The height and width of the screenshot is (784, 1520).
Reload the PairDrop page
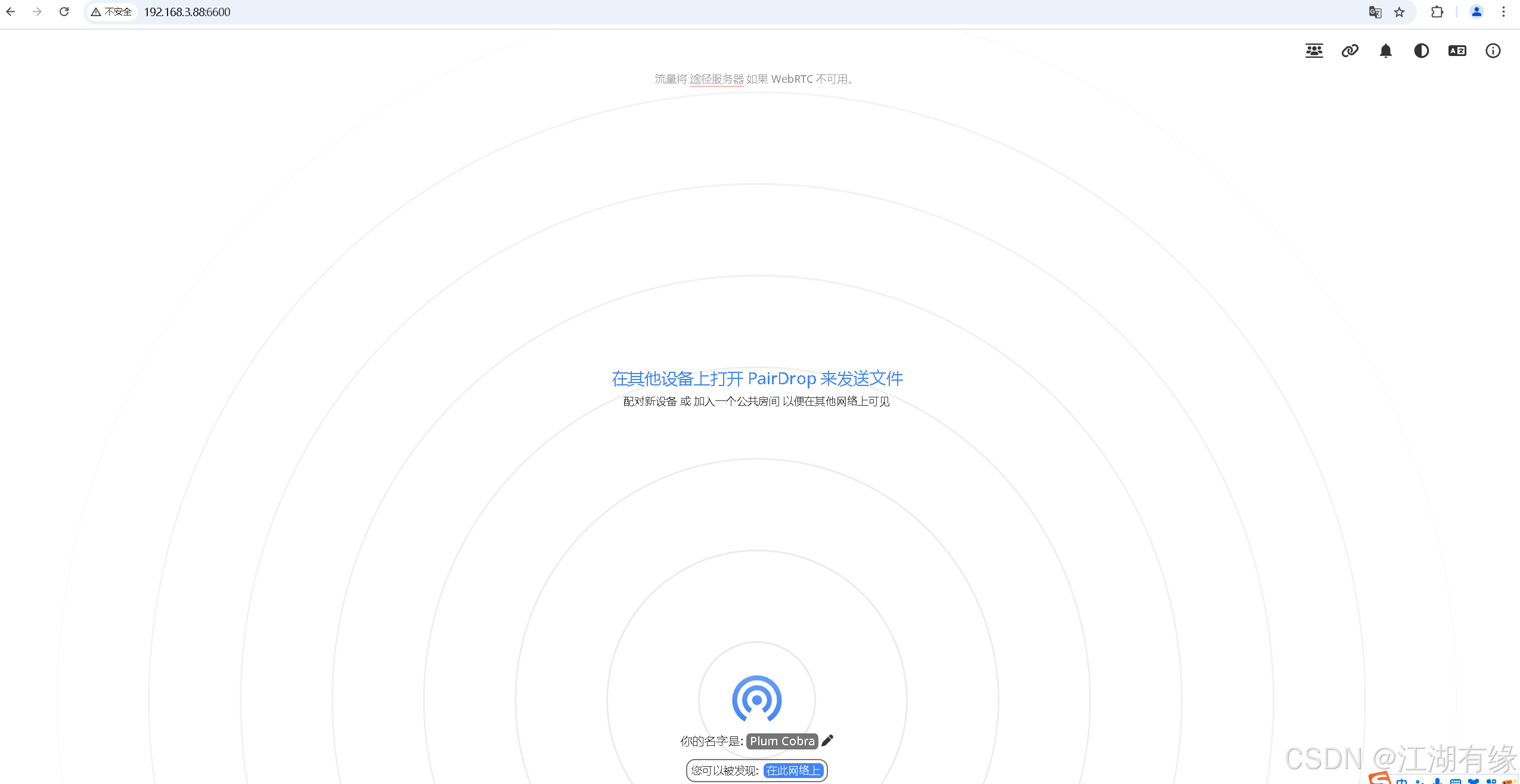[64, 12]
